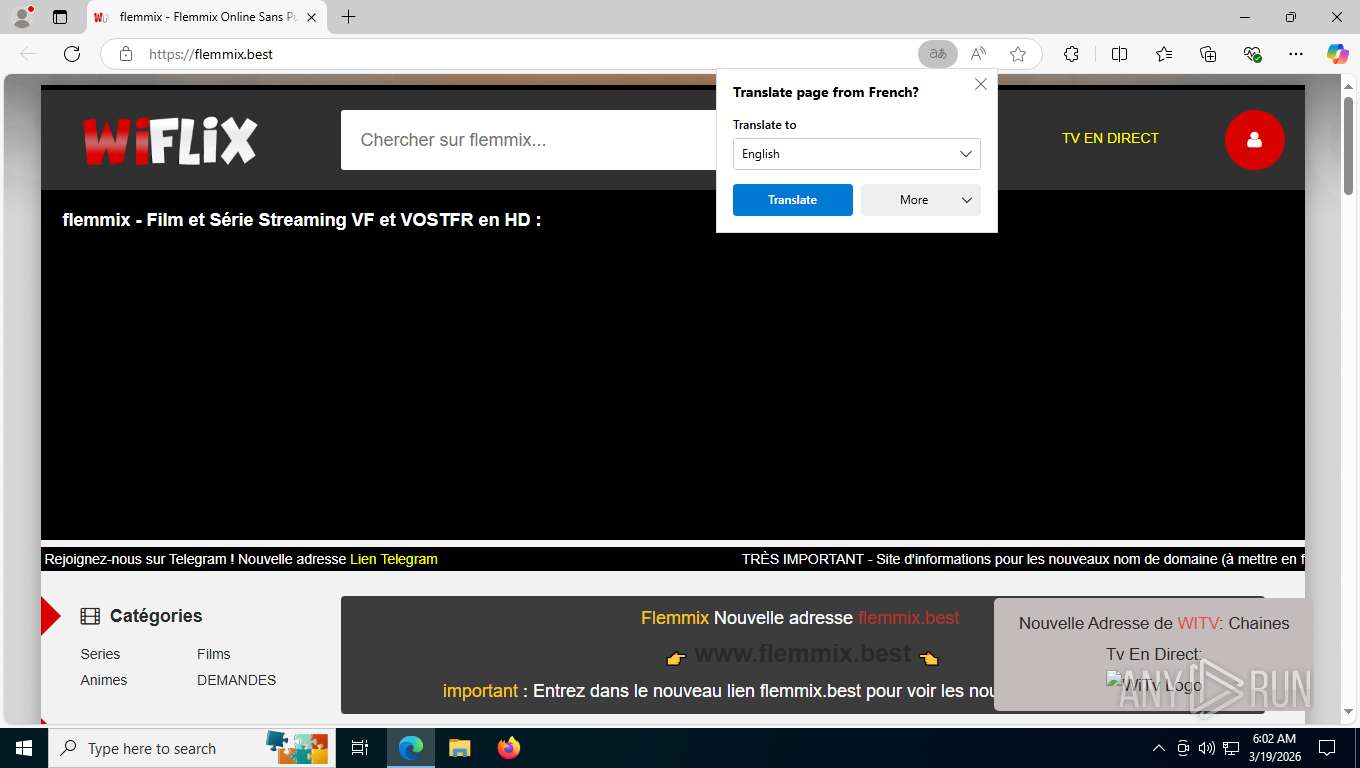Open the Series category
Viewport: 1360px width, 768px height.
coord(100,654)
